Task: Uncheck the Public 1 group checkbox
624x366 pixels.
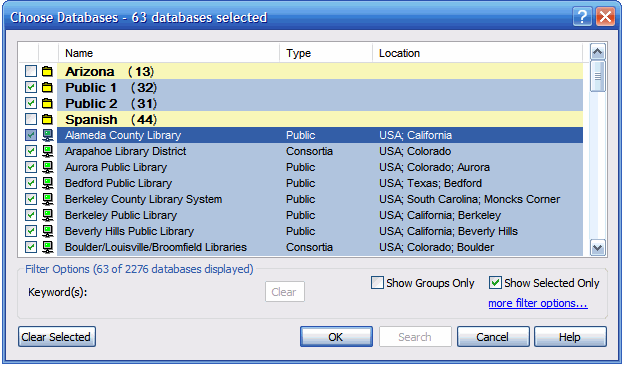Action: tap(31, 88)
